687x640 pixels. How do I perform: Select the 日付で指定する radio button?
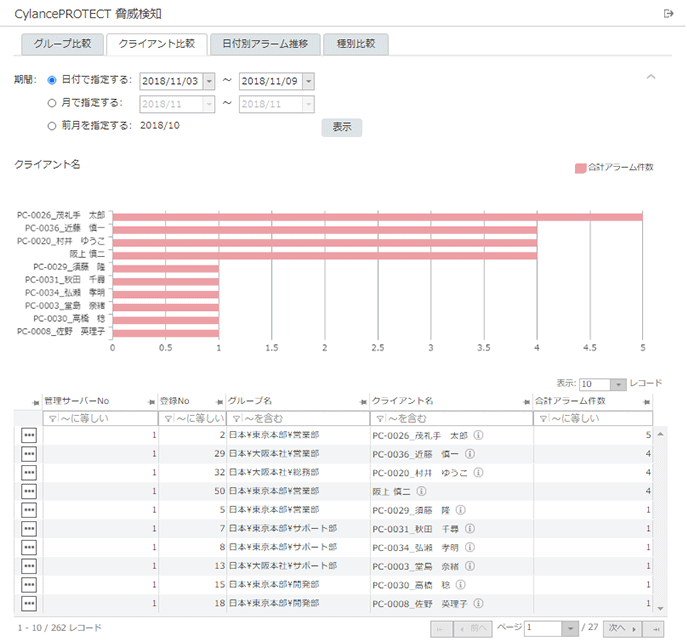(x=52, y=80)
